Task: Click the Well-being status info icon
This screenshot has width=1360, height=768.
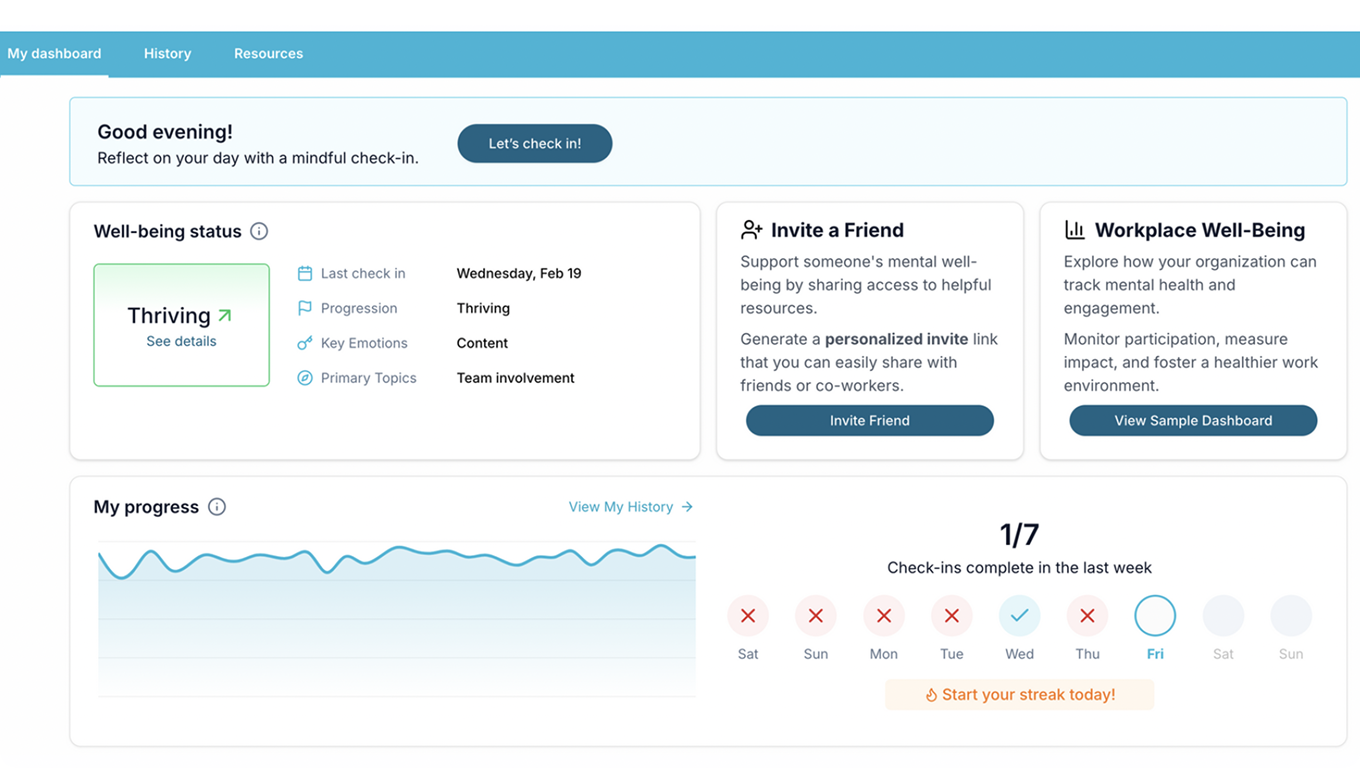Action: point(259,231)
